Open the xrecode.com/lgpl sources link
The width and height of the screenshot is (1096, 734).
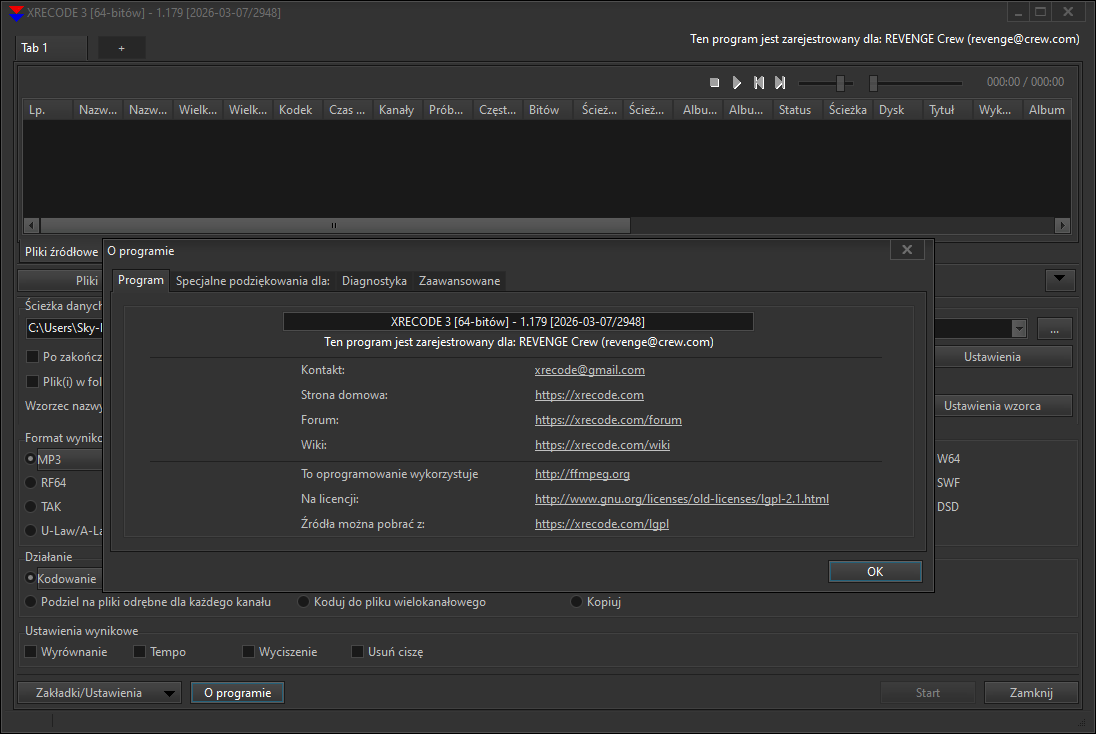(x=602, y=524)
